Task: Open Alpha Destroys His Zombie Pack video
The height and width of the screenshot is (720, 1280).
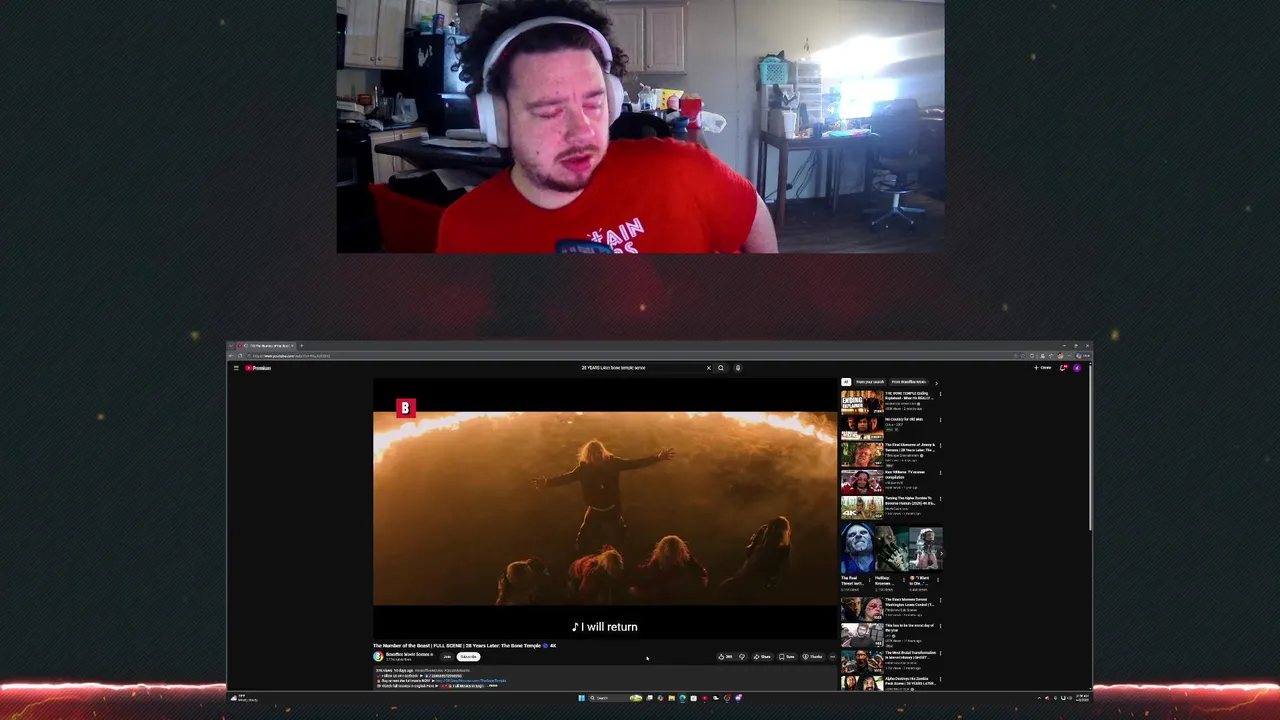Action: (x=861, y=683)
